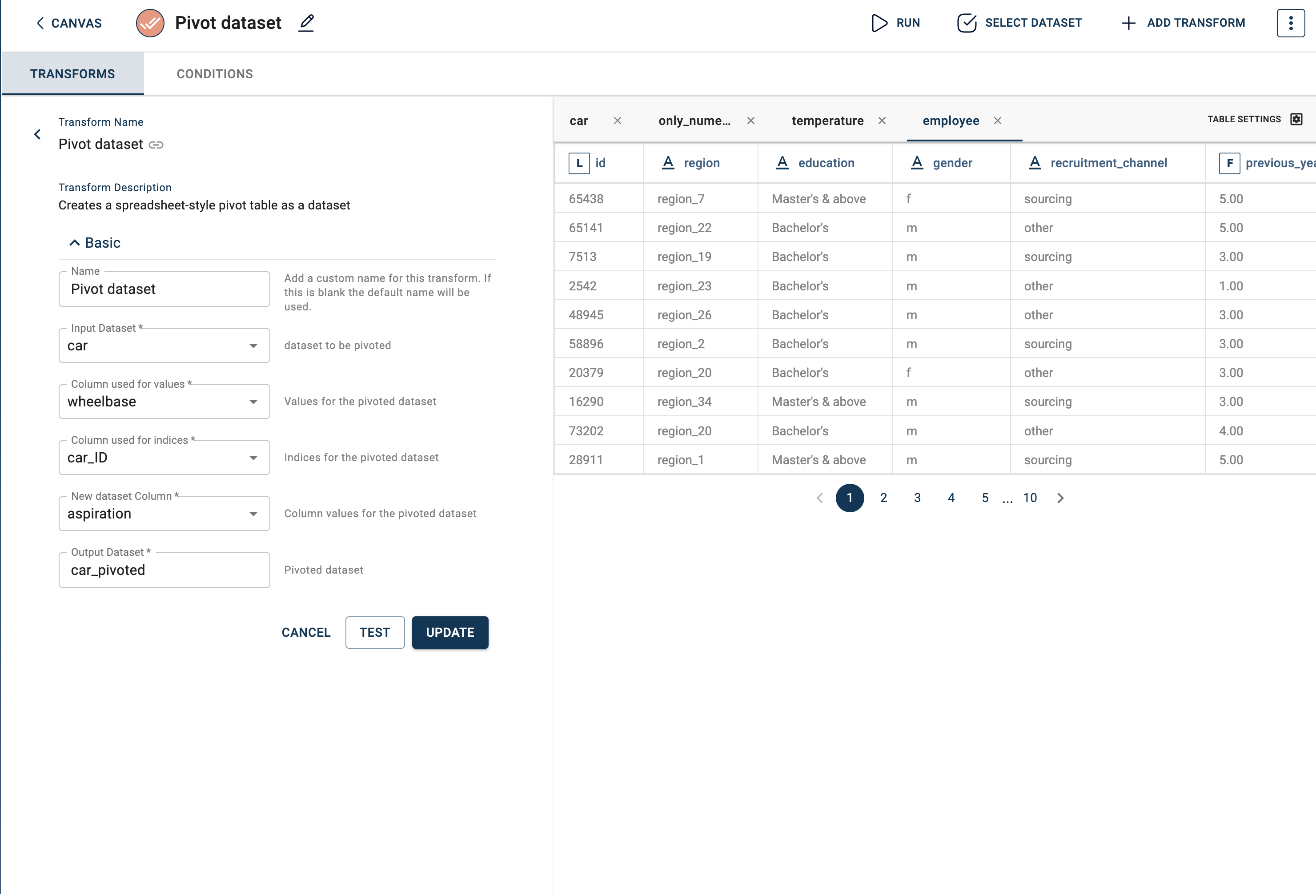The image size is (1316, 896).
Task: Open Table Settings gear icon
Action: coord(1297,119)
